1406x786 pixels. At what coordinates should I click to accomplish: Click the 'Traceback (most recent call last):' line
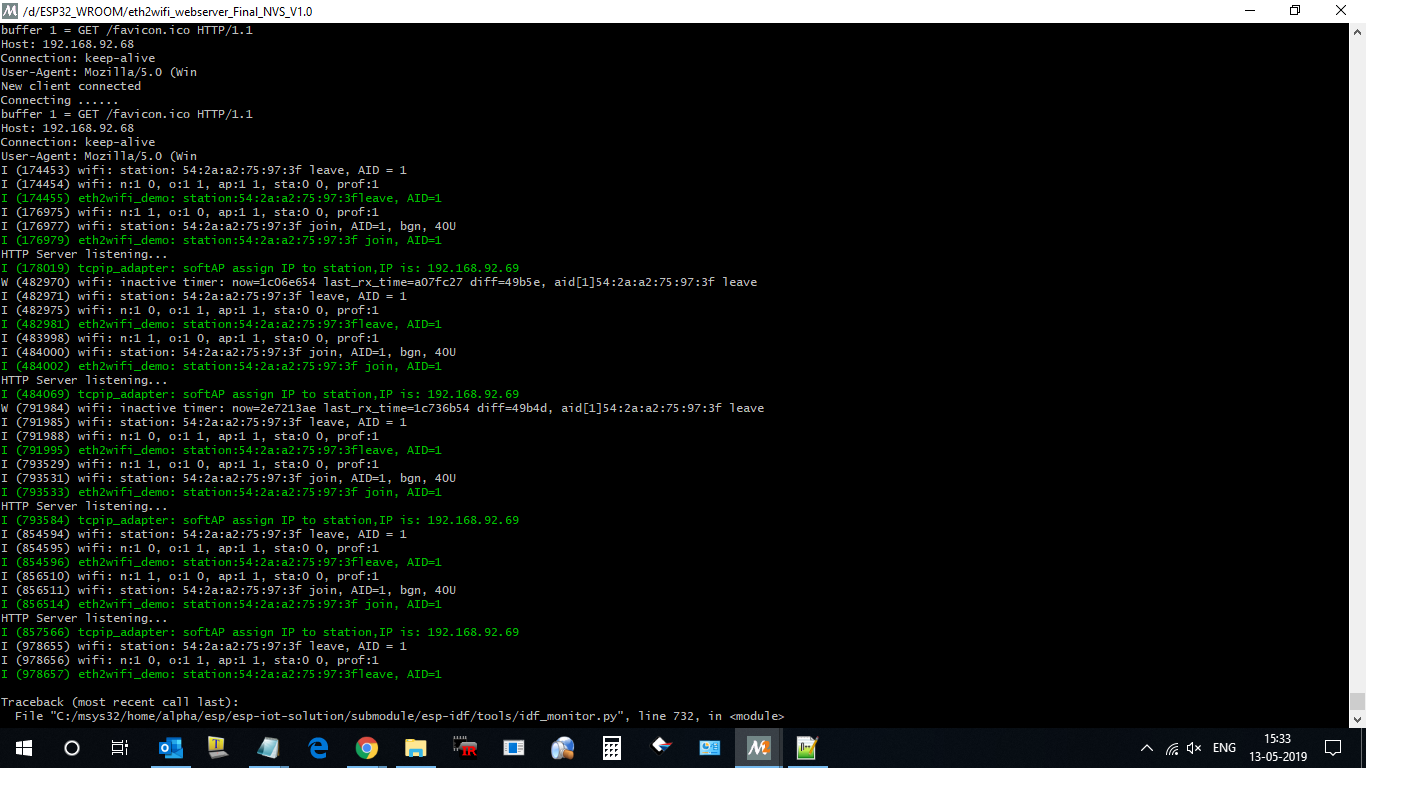(x=120, y=702)
